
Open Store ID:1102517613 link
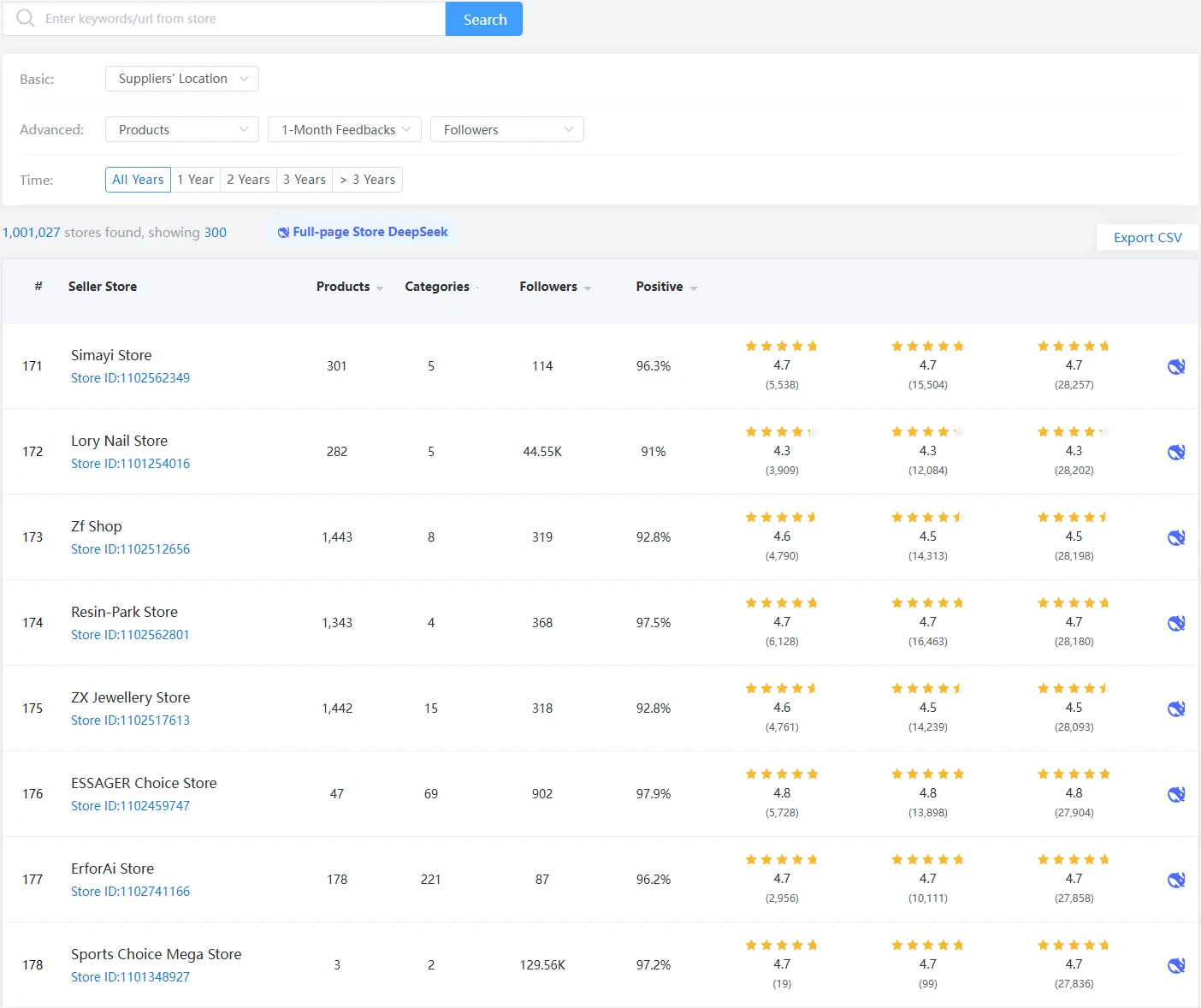130,720
